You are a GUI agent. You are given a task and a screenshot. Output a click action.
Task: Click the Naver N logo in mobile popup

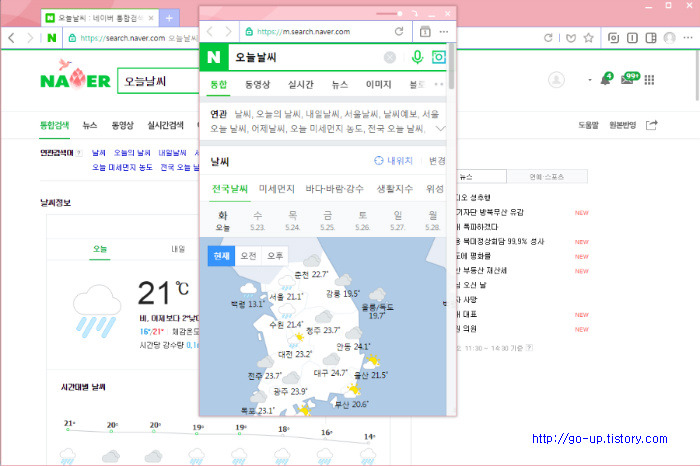click(x=214, y=57)
